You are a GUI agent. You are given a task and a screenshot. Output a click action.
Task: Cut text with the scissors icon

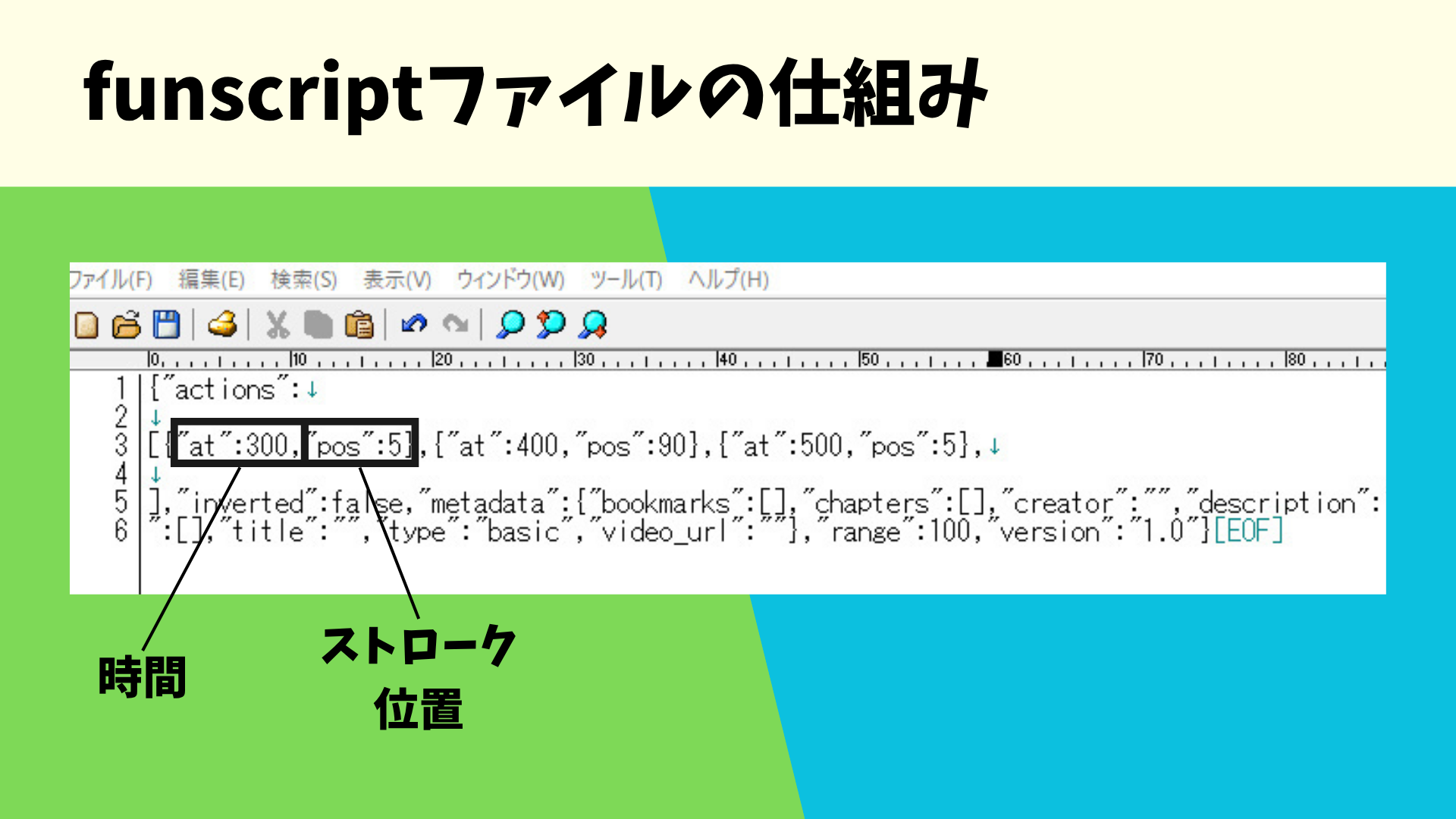[278, 326]
